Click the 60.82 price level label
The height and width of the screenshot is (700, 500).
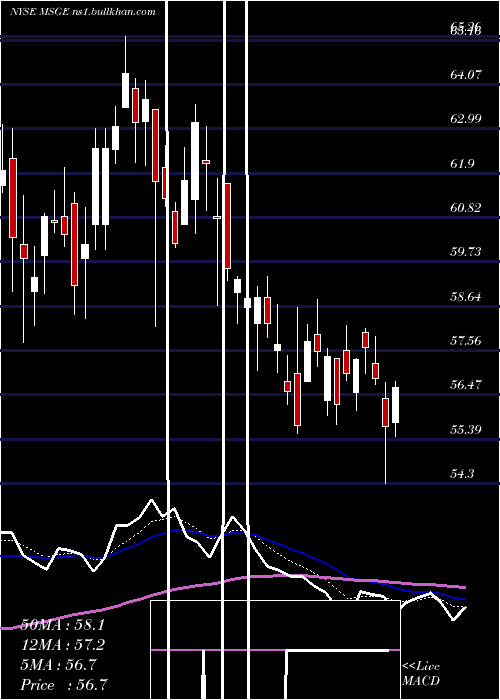(466, 208)
